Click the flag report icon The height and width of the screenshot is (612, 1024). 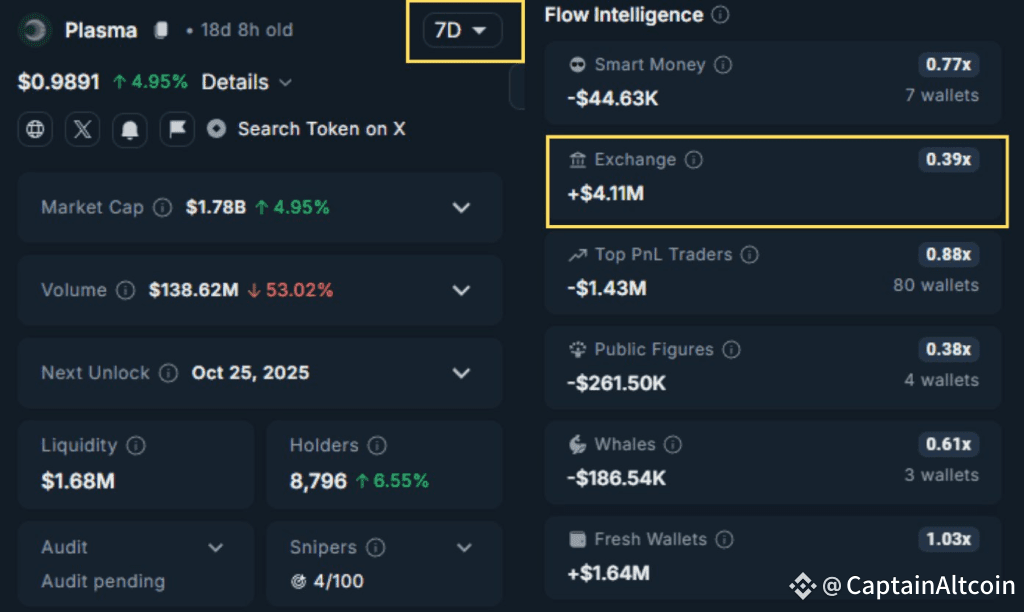176,129
